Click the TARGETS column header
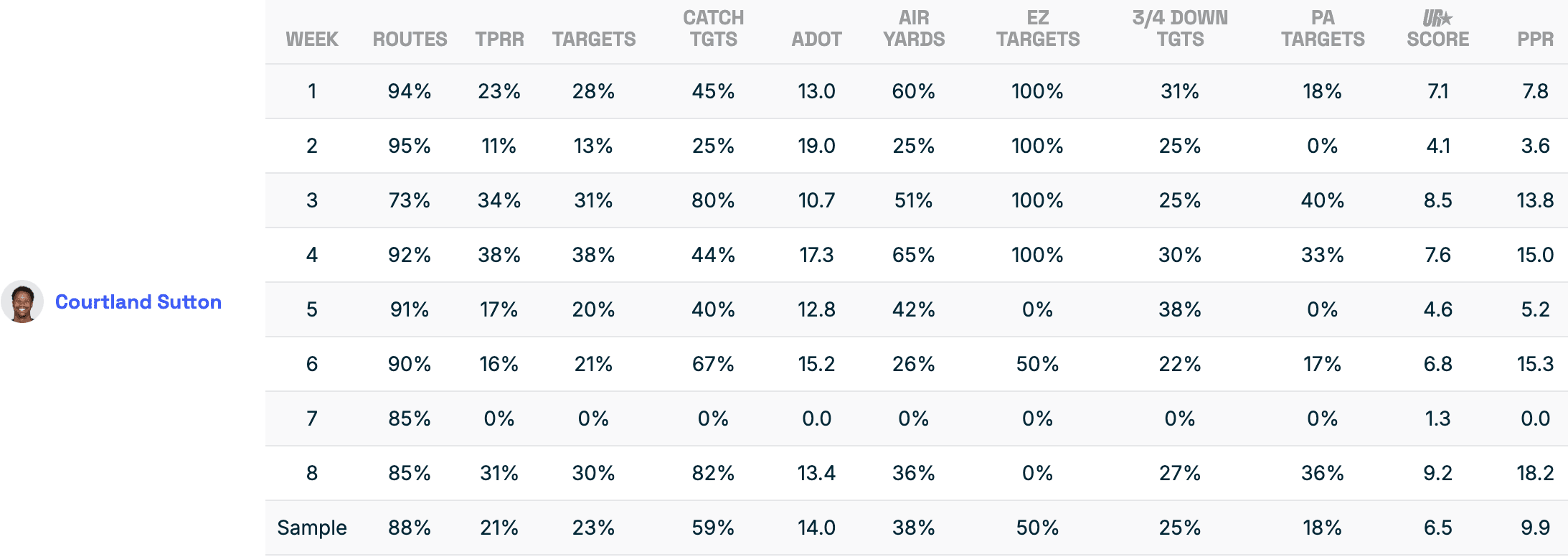 pyautogui.click(x=594, y=39)
